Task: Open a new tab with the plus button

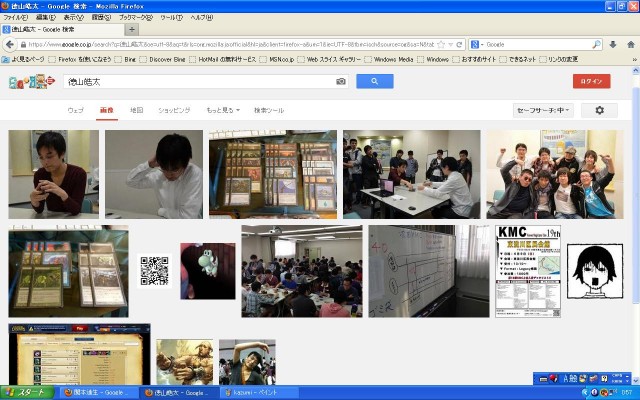Action: click(x=131, y=29)
